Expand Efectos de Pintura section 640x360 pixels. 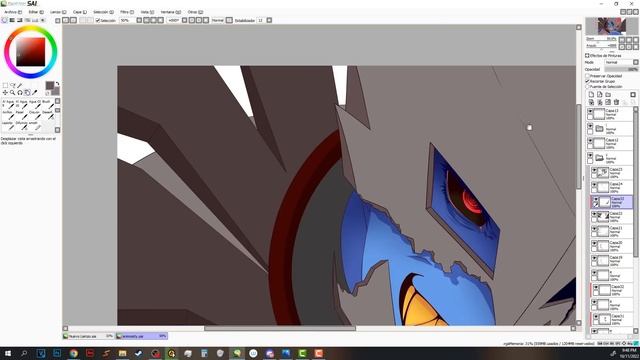587,56
